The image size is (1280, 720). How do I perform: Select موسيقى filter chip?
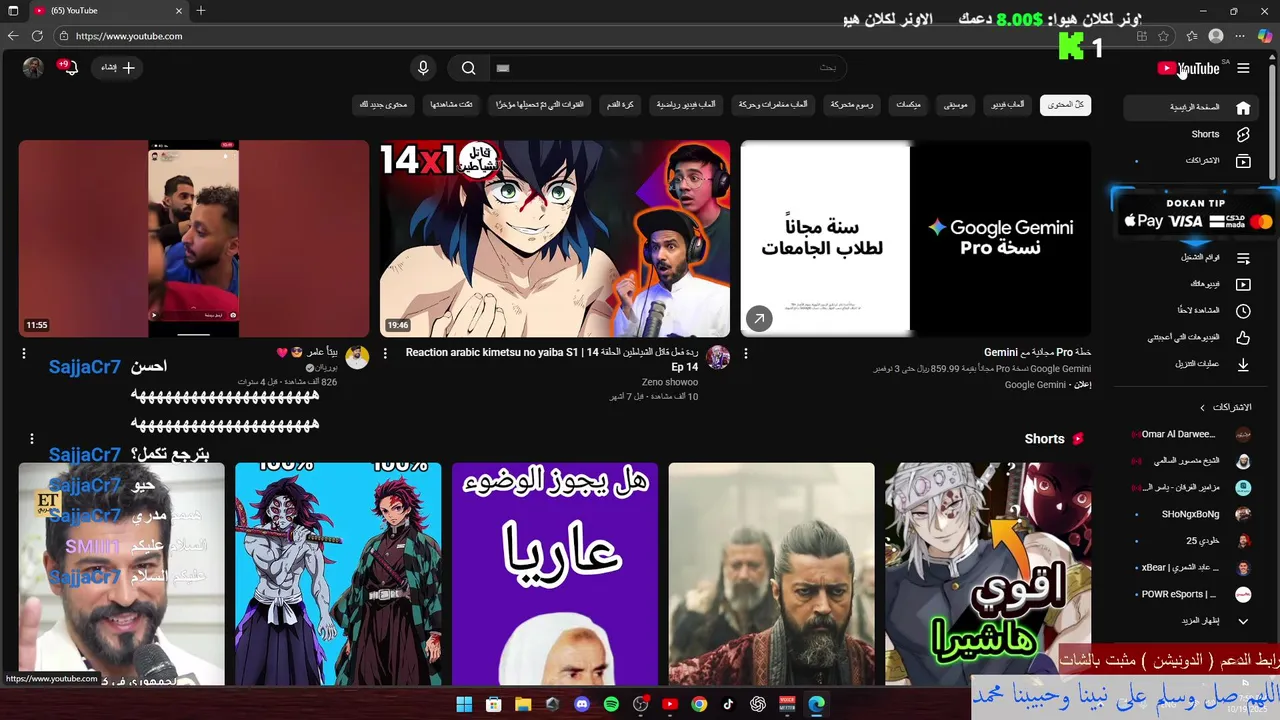[956, 104]
